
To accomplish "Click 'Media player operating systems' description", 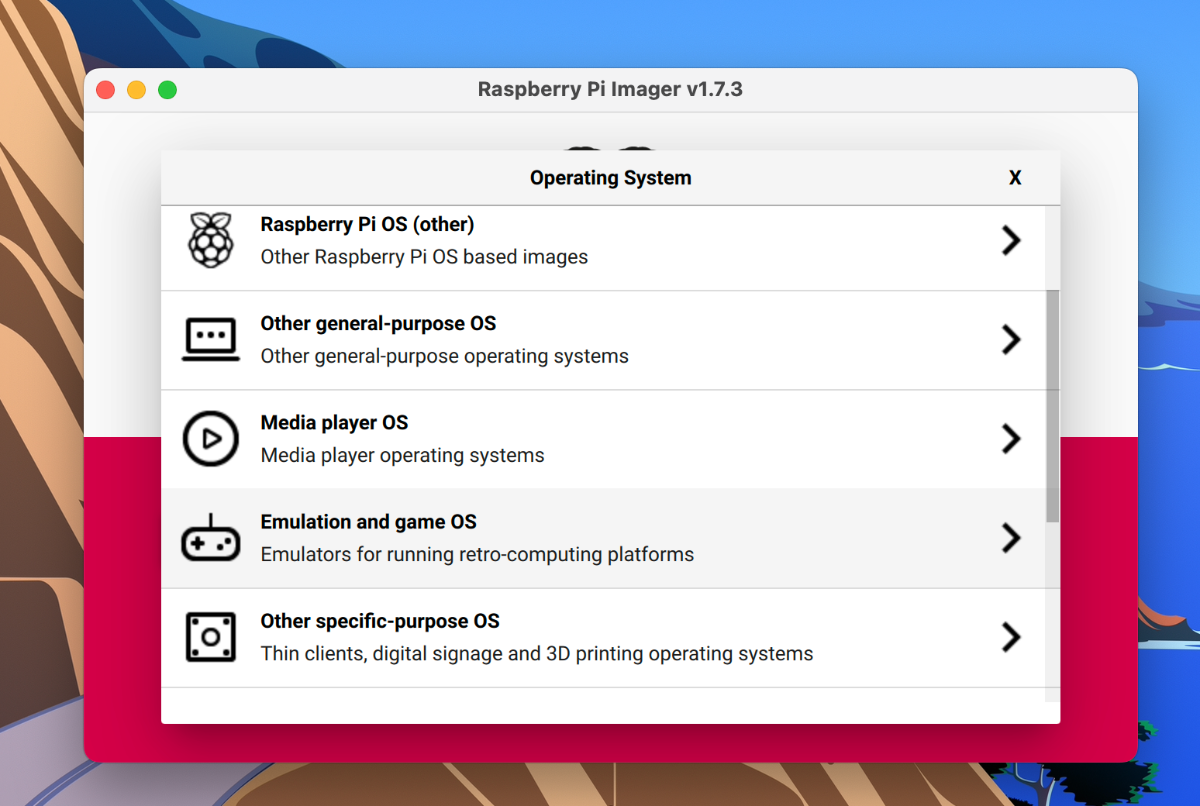I will [x=403, y=455].
